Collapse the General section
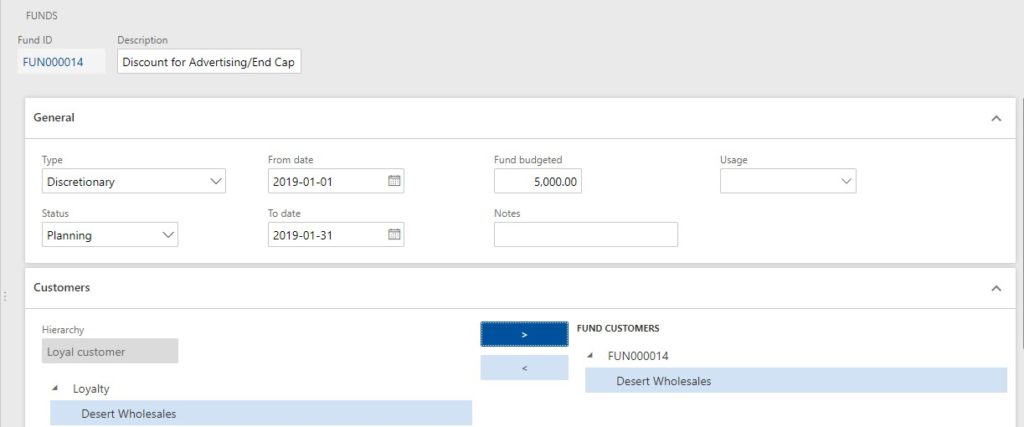Image resolution: width=1024 pixels, height=427 pixels. tap(995, 118)
